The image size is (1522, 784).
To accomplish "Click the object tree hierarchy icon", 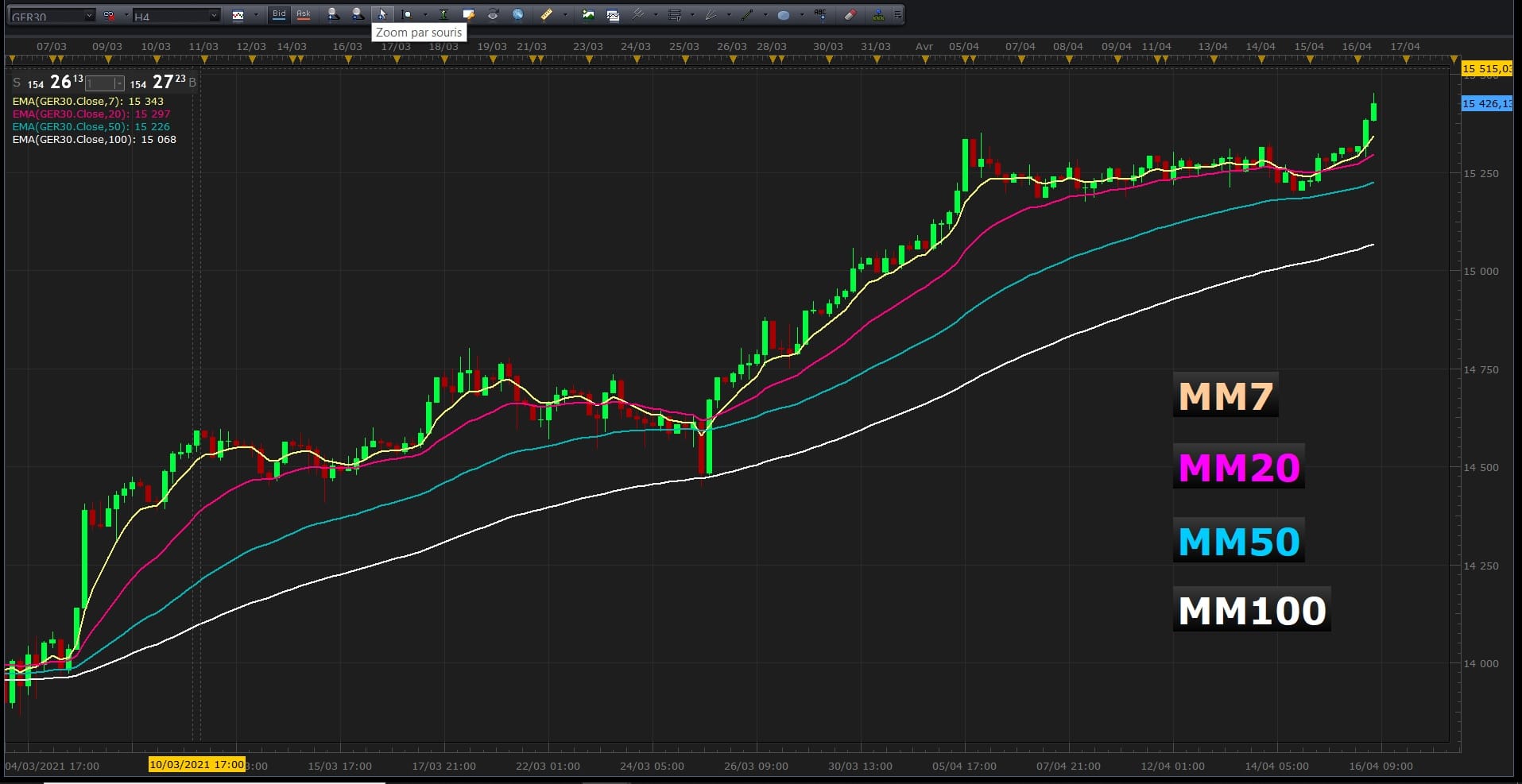I will click(x=878, y=15).
